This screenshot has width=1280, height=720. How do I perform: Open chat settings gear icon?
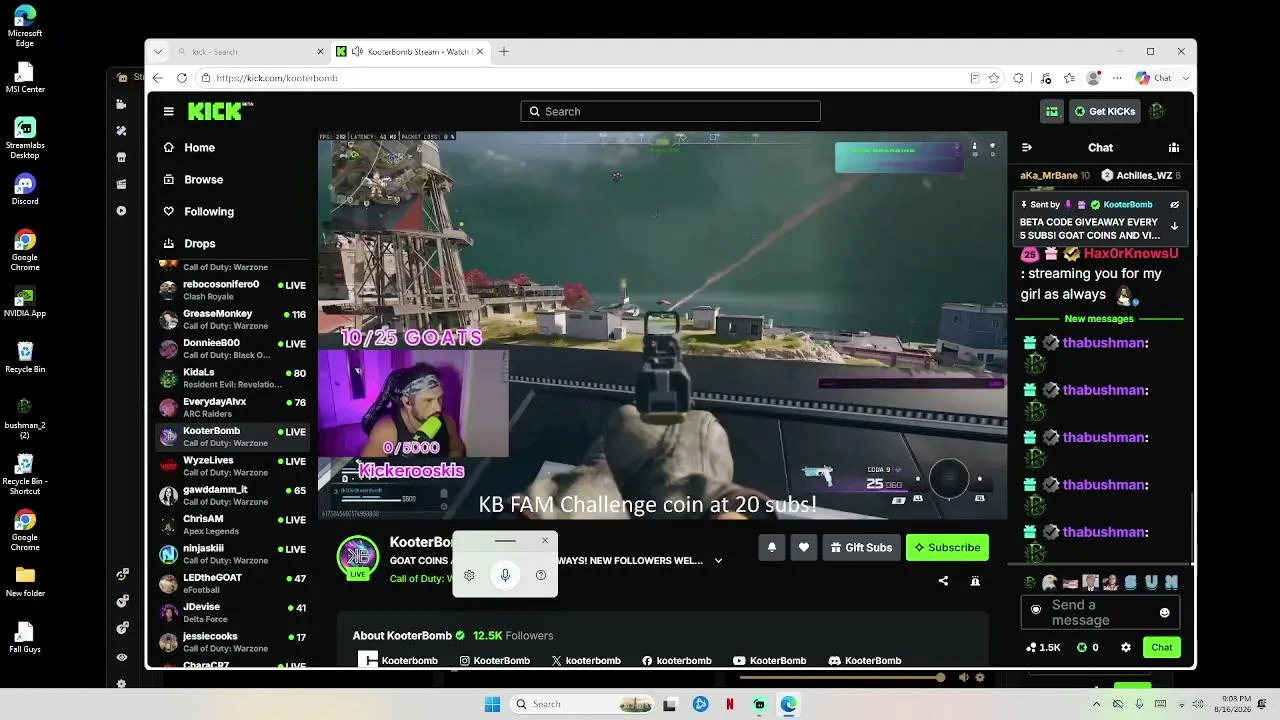coord(1126,647)
